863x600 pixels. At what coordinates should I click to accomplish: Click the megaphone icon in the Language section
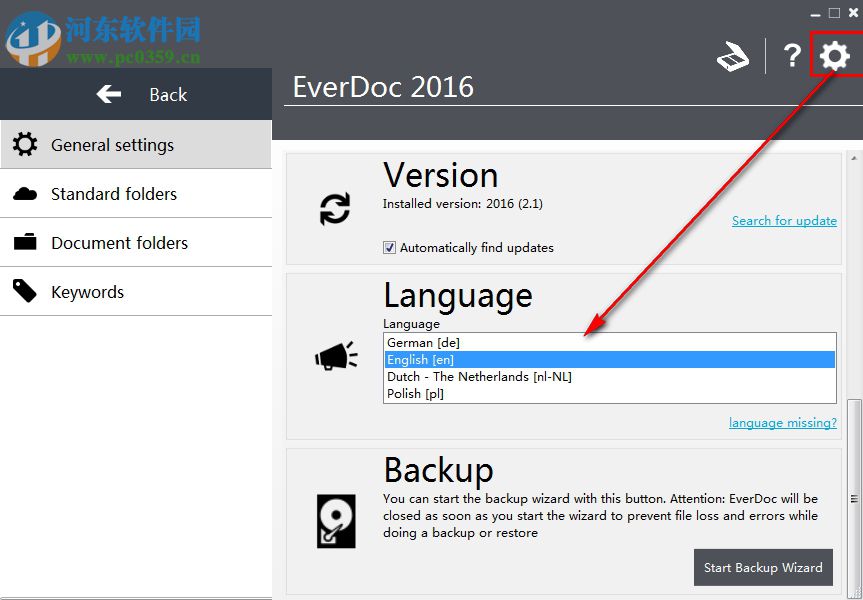[335, 355]
